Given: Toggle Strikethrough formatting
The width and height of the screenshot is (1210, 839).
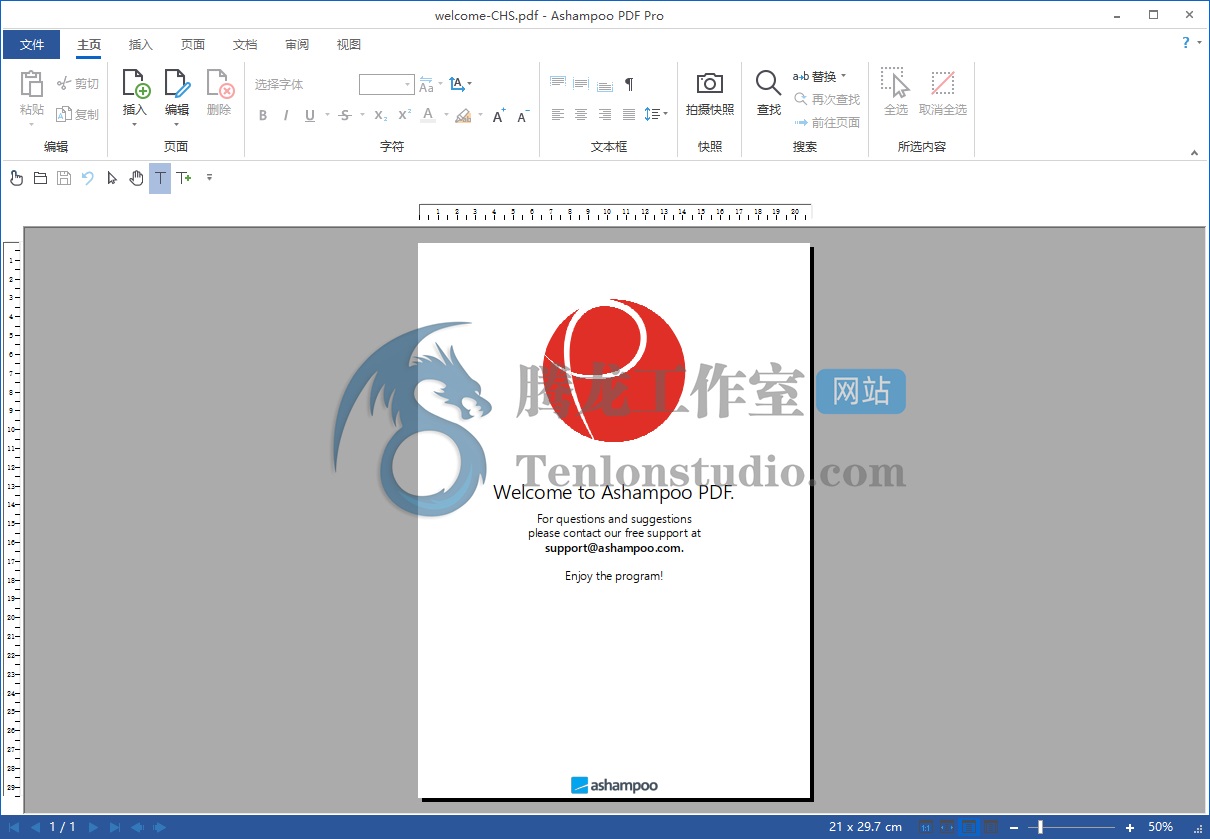Looking at the screenshot, I should pyautogui.click(x=344, y=116).
